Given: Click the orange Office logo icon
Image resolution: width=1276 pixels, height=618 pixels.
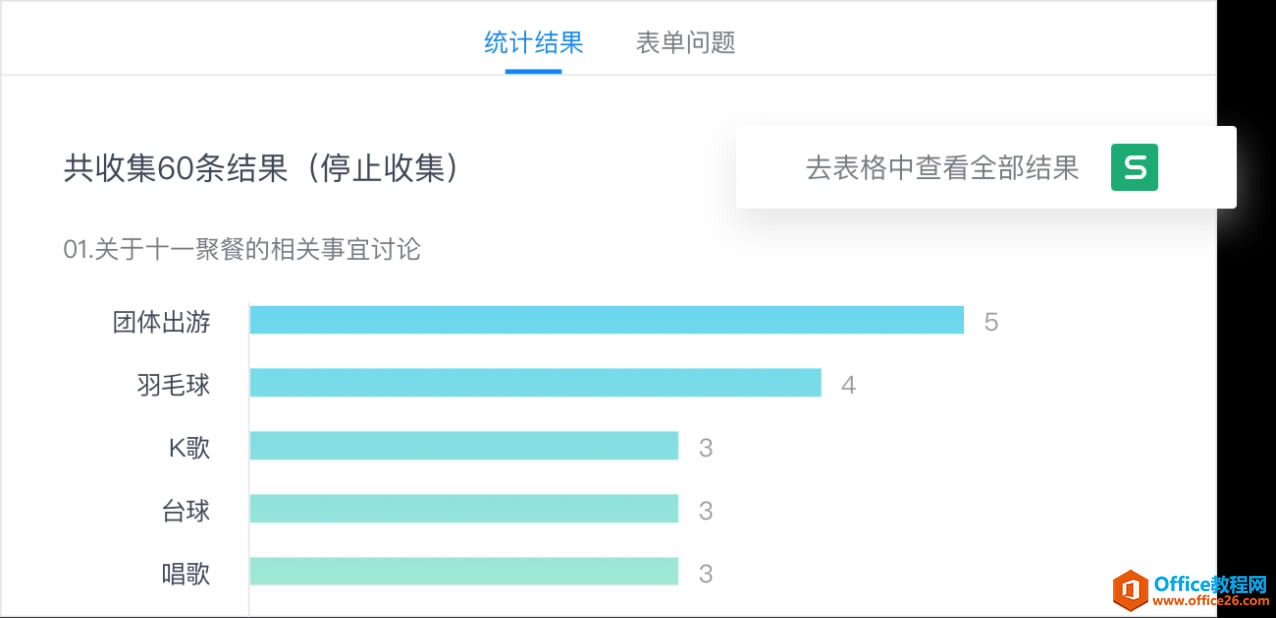Looking at the screenshot, I should (1129, 589).
